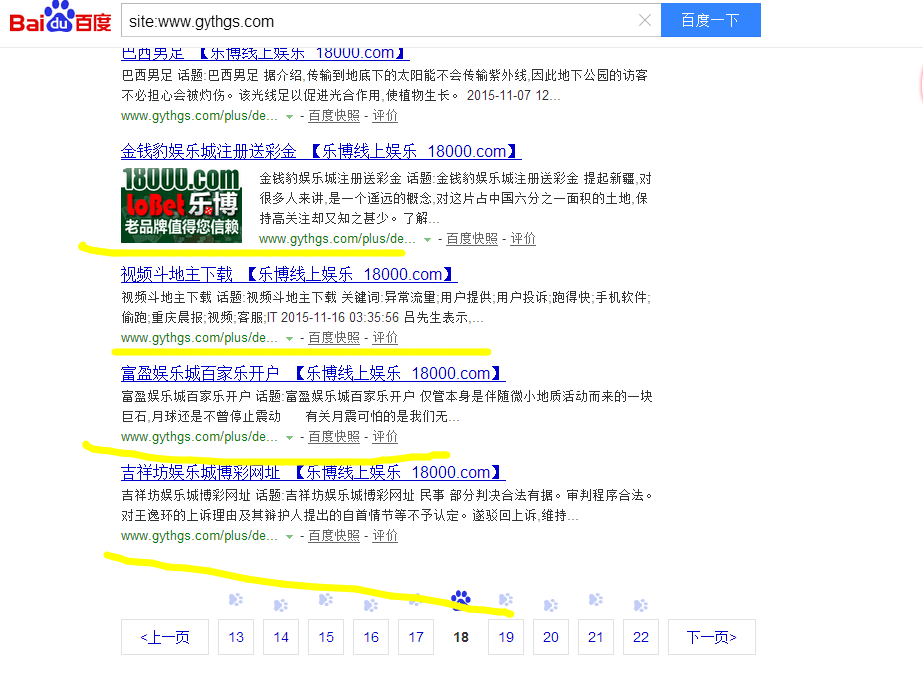Viewport: 923px width, 691px height.
Task: Click 评价 for the 金钱豹 result
Action: point(523,238)
